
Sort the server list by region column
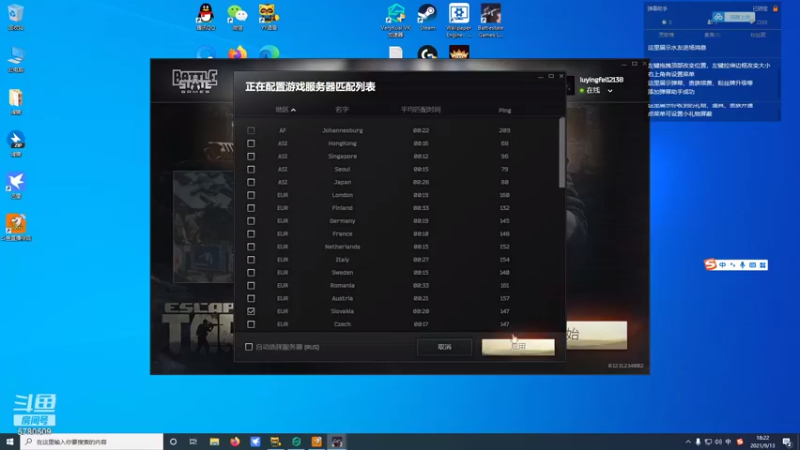[285, 110]
